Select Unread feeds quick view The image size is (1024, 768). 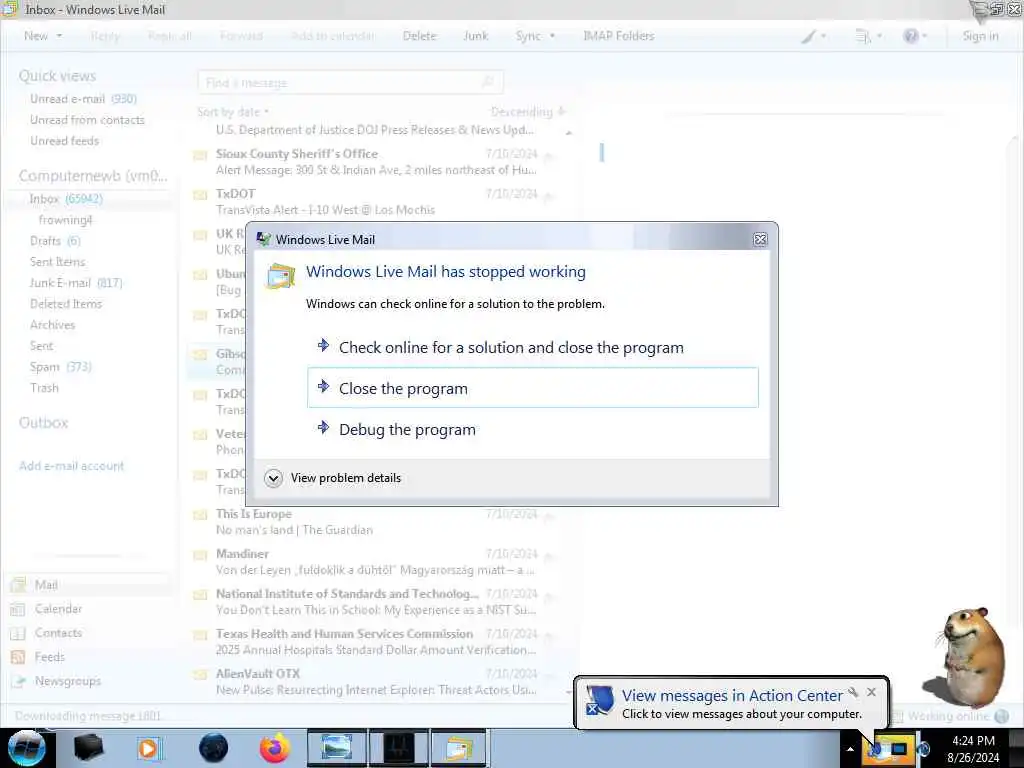click(64, 141)
